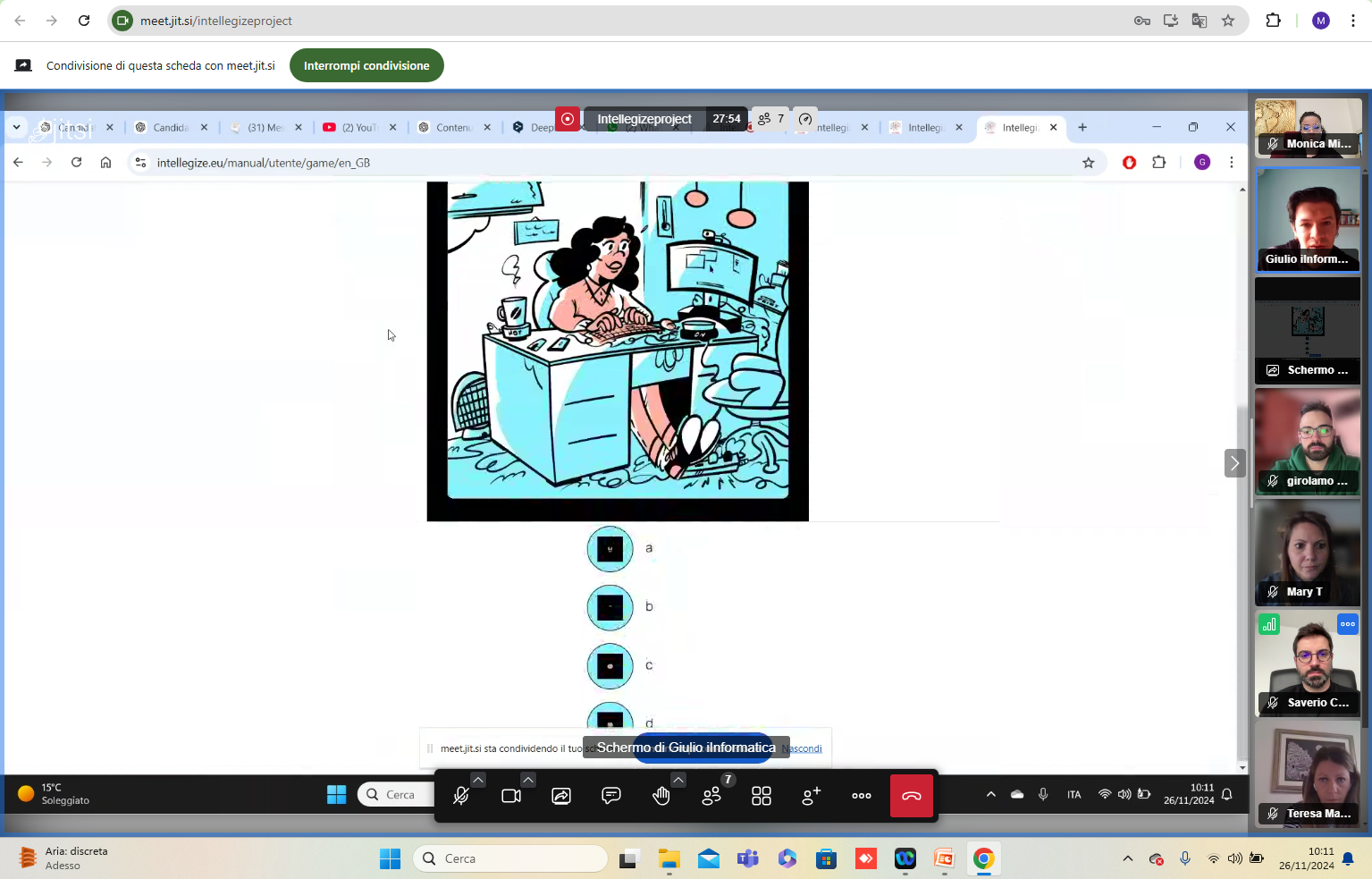Click the password key icon in address bar
Image resolution: width=1372 pixels, height=879 pixels.
(x=1142, y=21)
